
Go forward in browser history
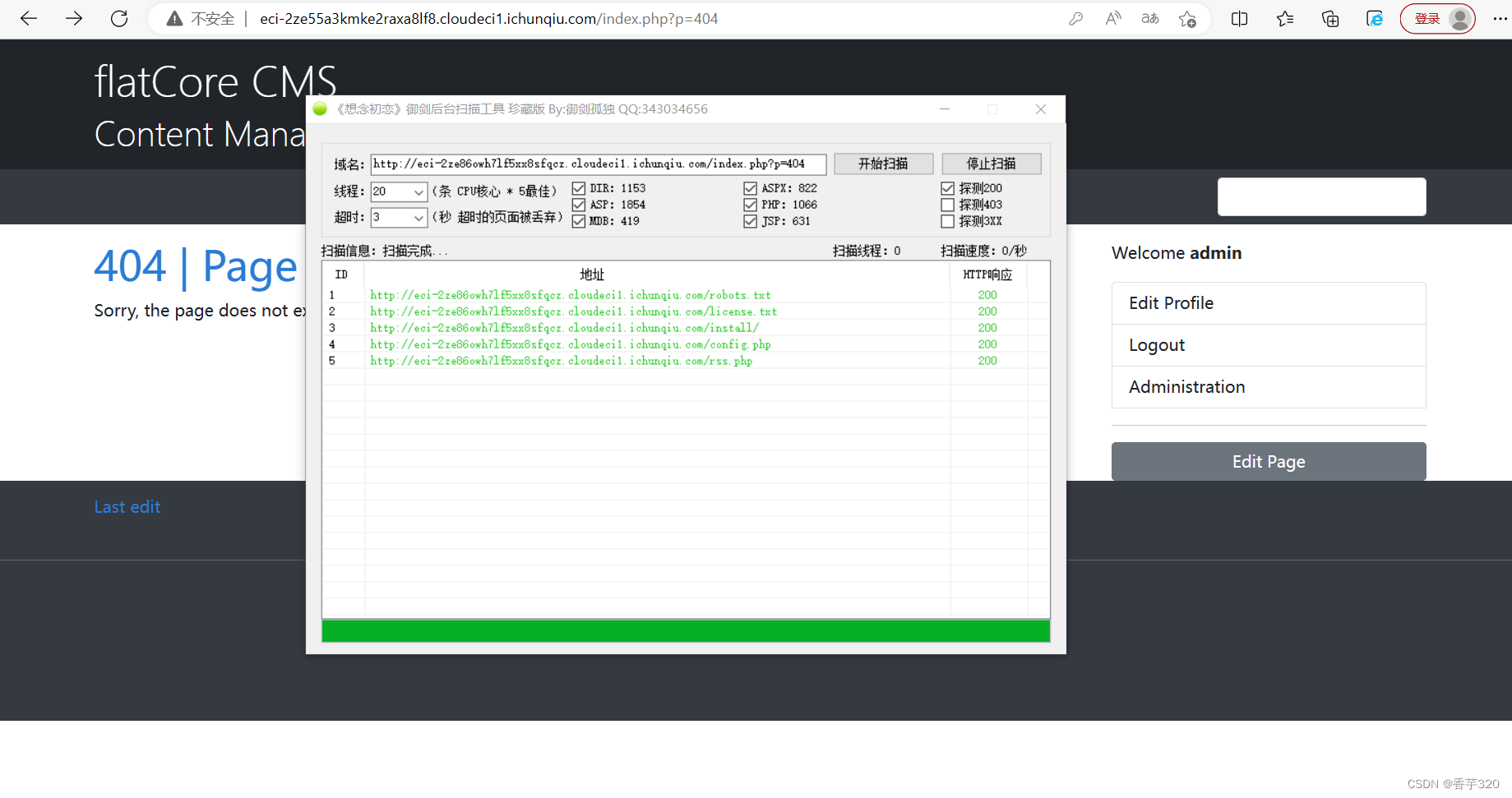click(x=74, y=18)
